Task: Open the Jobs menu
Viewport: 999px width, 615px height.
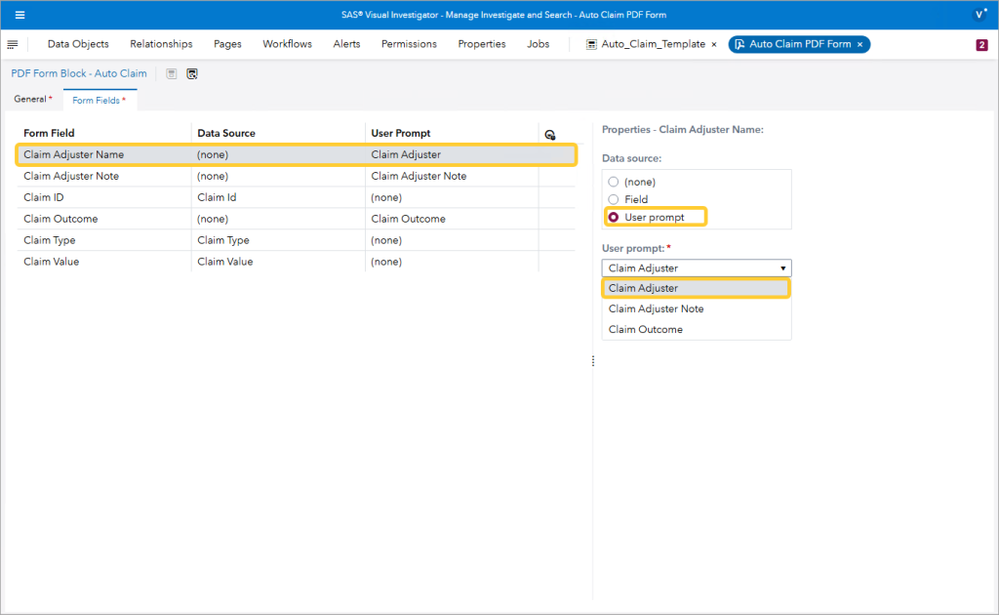Action: 538,44
